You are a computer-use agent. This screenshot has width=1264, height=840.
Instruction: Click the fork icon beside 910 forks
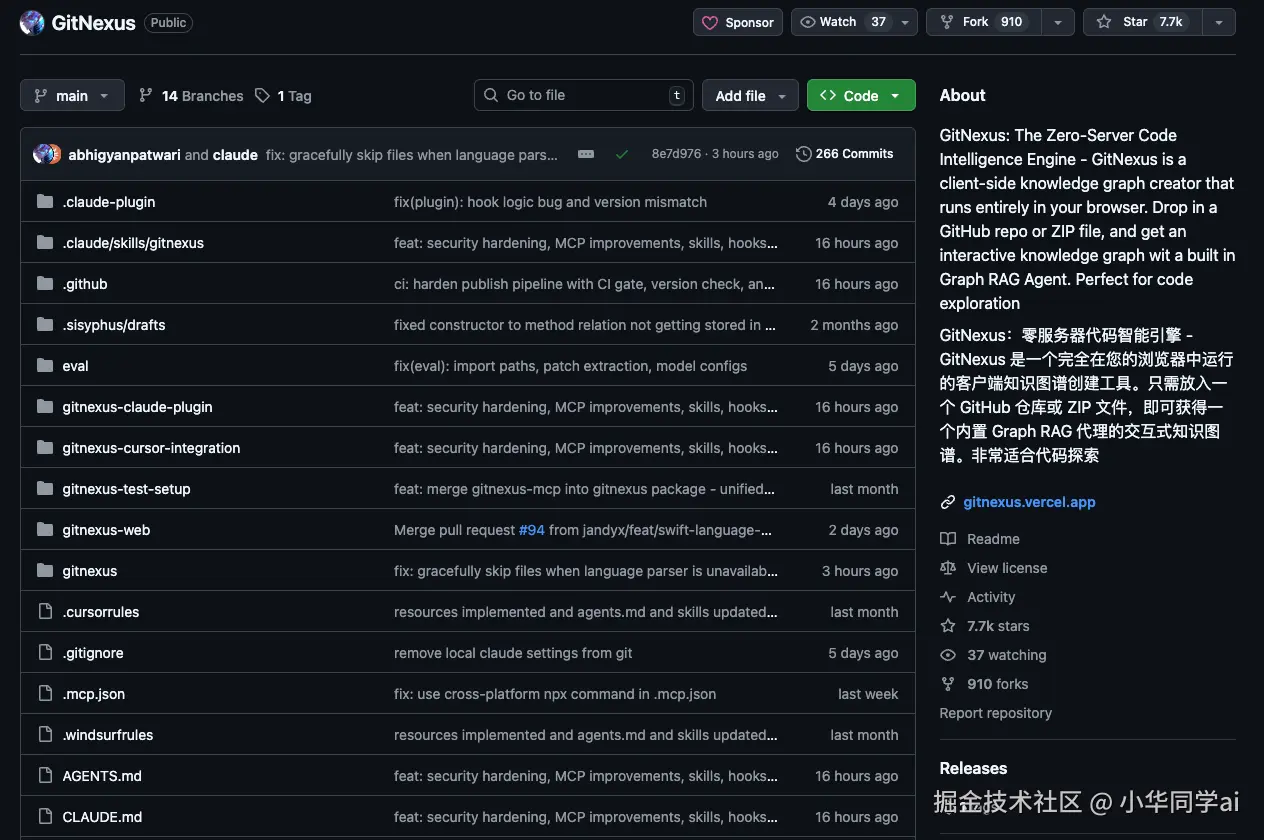948,684
